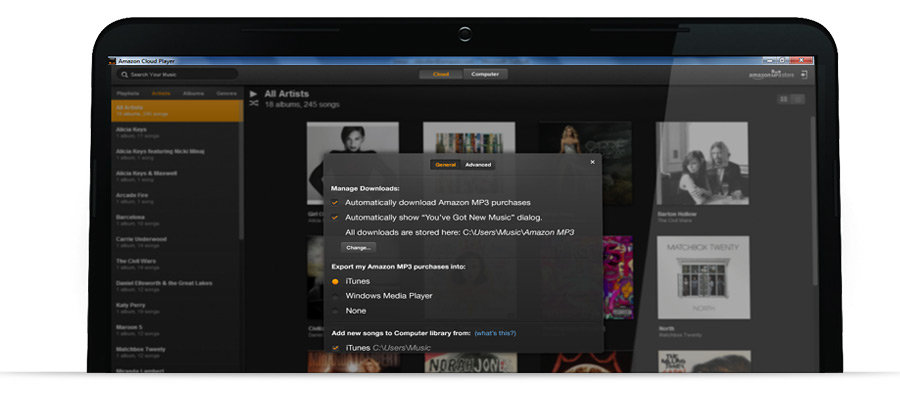This screenshot has height=396, width=900.
Task: Uncheck iTunes library import checkbox
Action: [335, 348]
